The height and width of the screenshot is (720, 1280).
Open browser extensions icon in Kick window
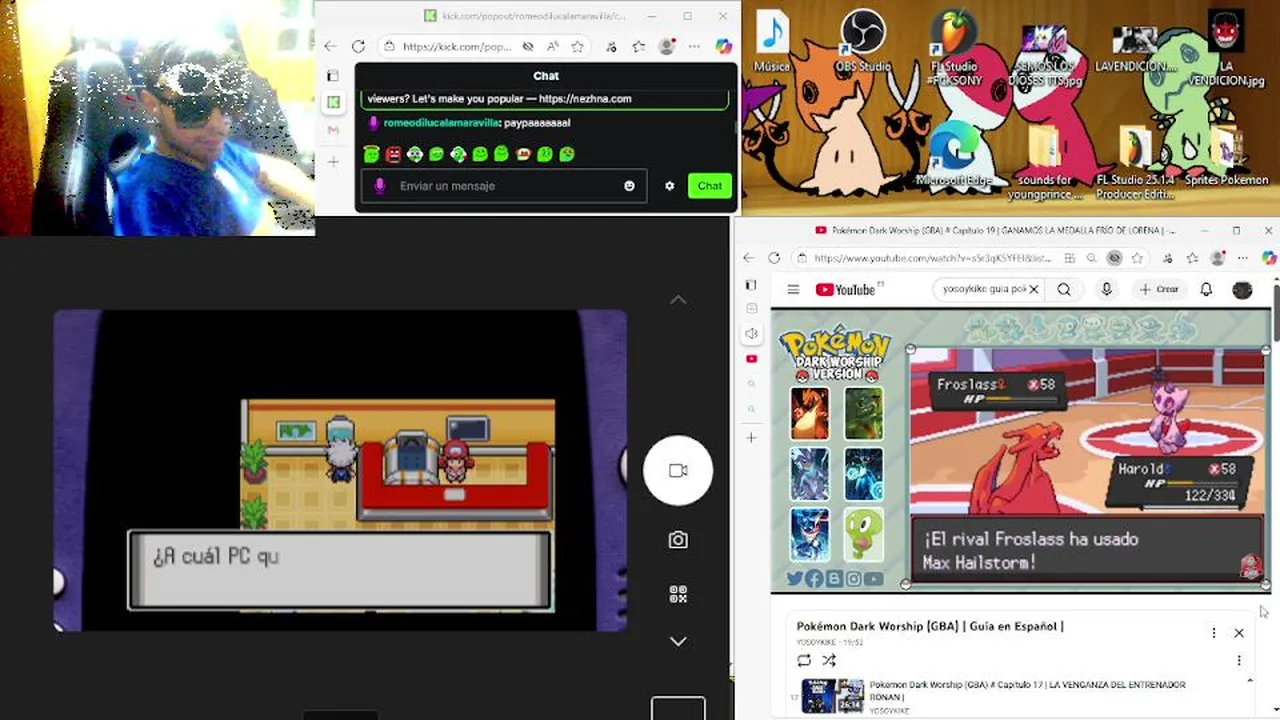(612, 46)
